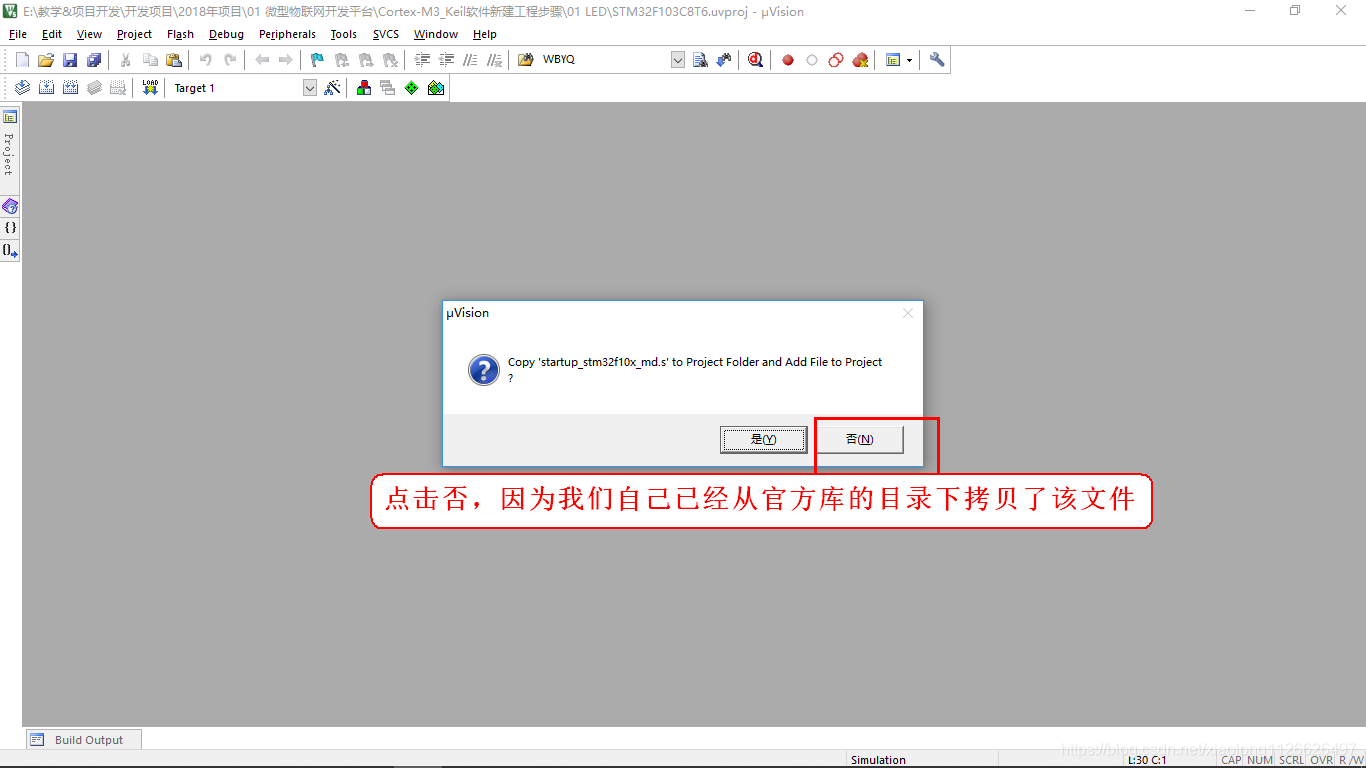Open the Peripherals menu

(x=288, y=34)
